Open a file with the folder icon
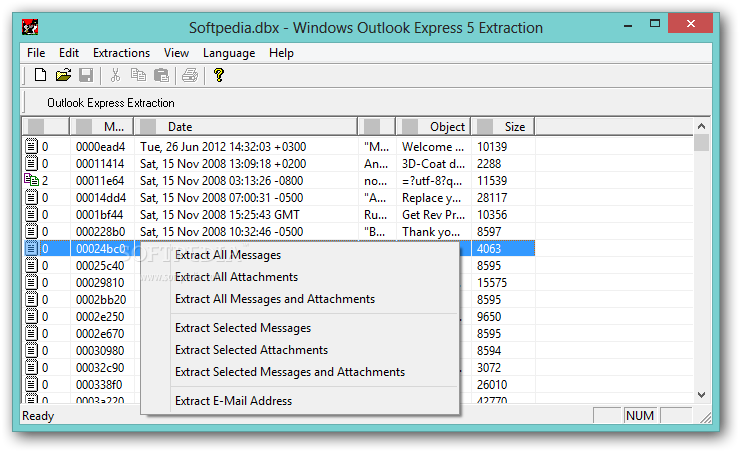 [x=63, y=75]
